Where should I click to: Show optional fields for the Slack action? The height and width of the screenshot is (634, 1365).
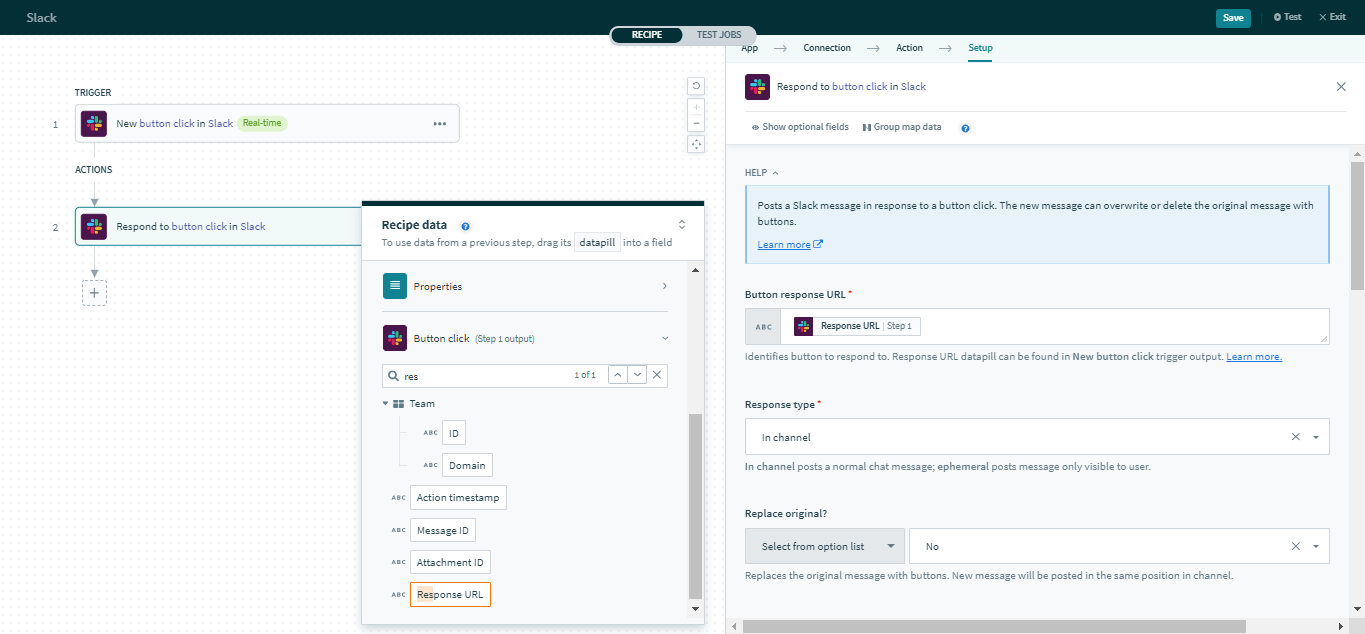point(800,127)
